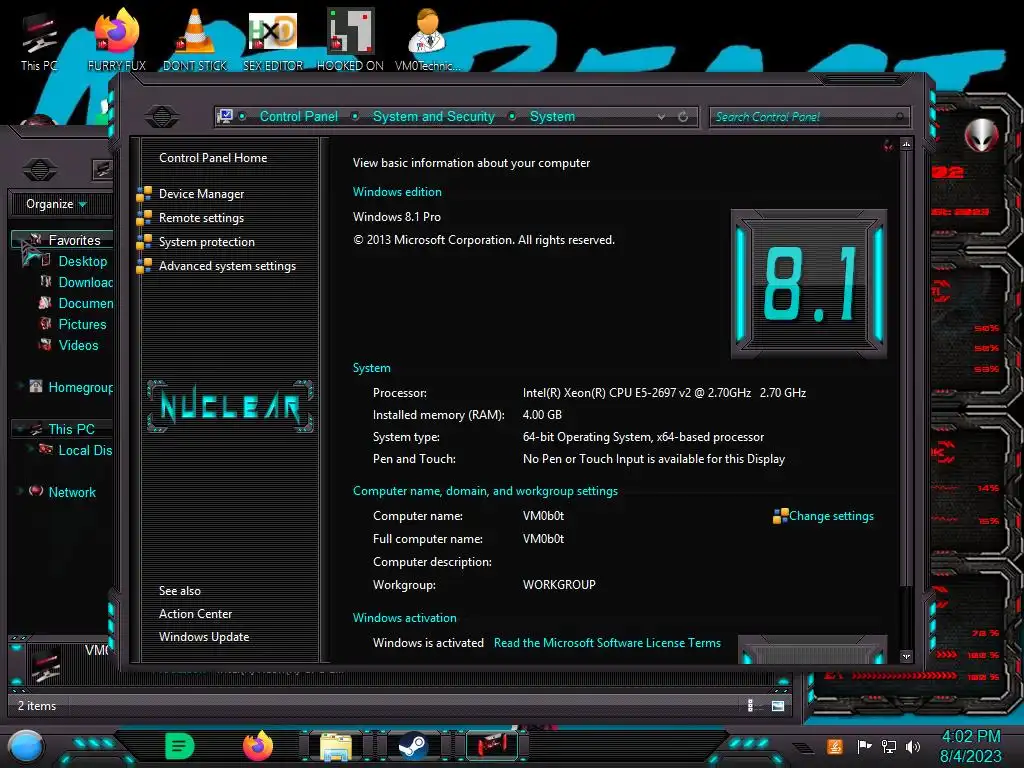Click the Advanced system settings shield icon

click(x=144, y=265)
